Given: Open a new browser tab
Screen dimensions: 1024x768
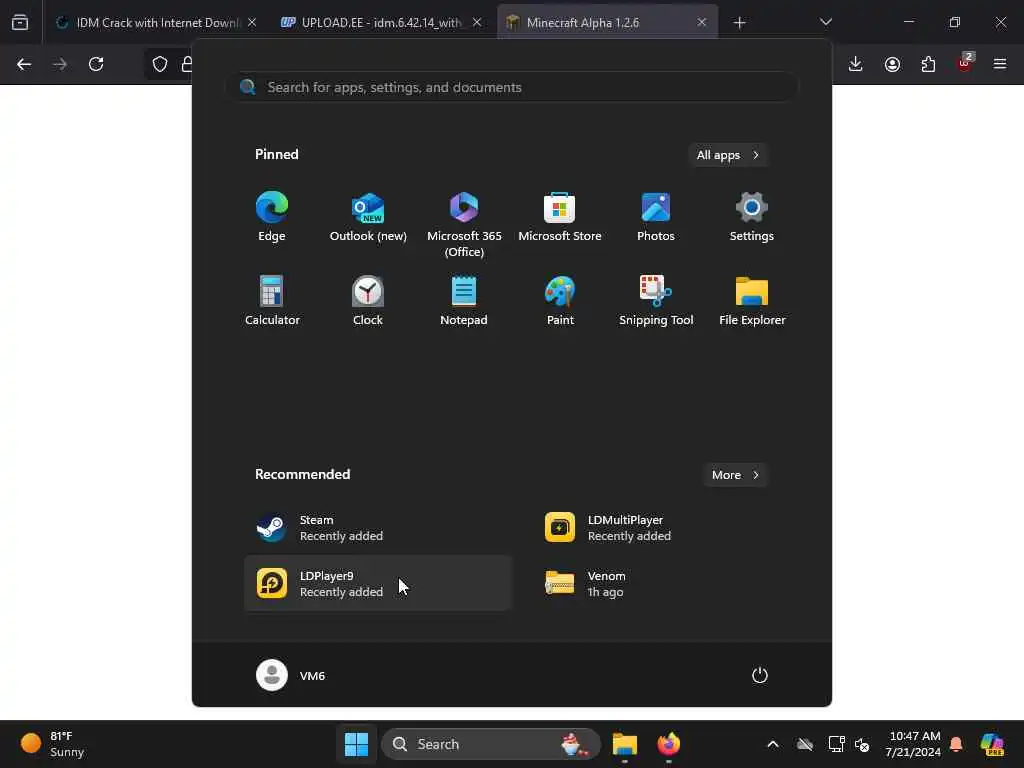Looking at the screenshot, I should 739,23.
